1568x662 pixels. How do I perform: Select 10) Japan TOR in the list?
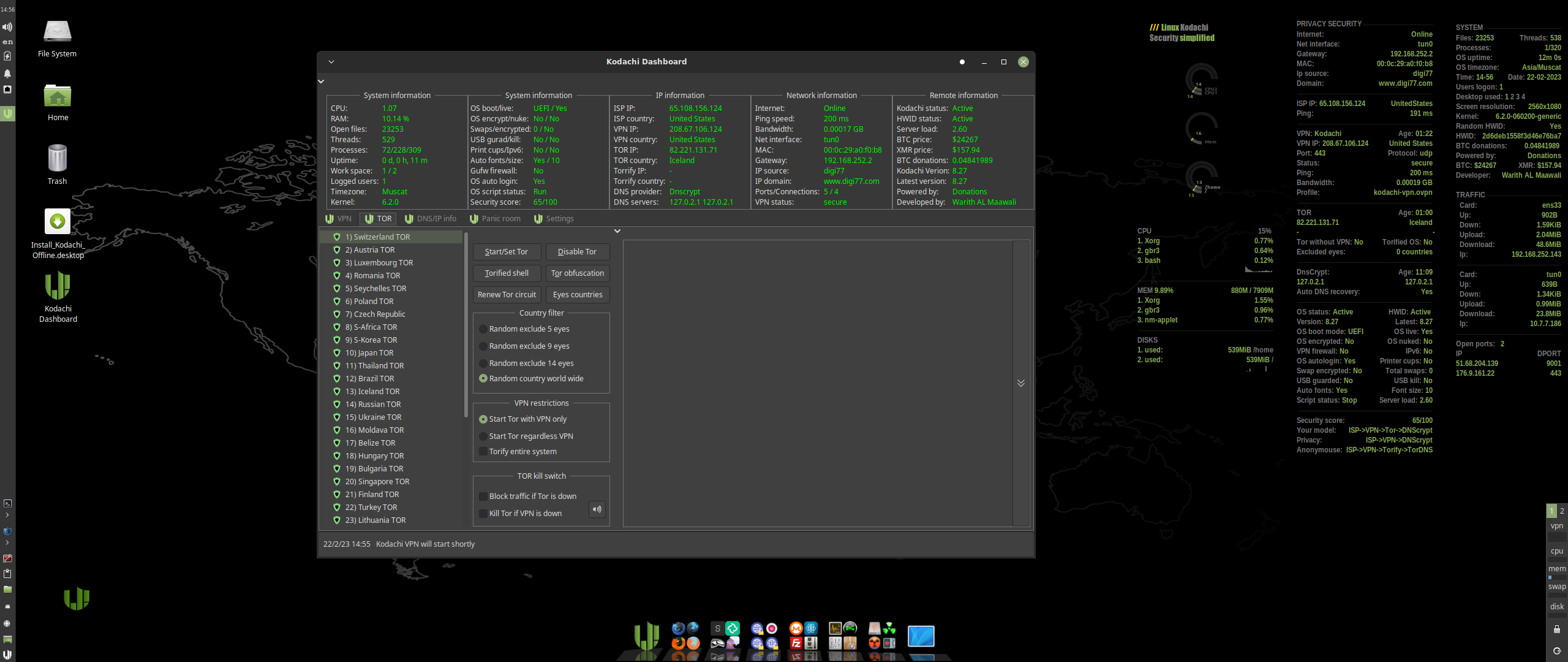point(391,353)
